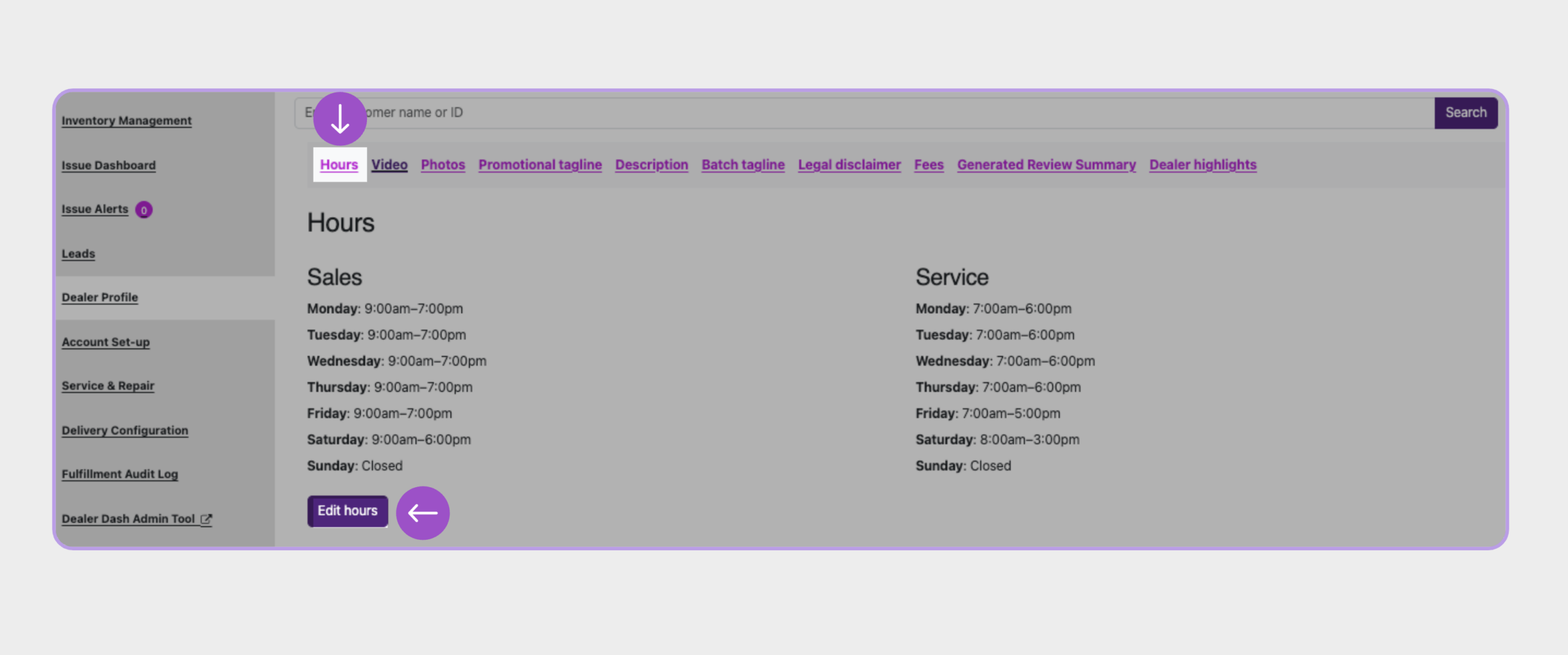Open the Inventory Management sidebar link
This screenshot has width=1568, height=655.
[x=126, y=121]
